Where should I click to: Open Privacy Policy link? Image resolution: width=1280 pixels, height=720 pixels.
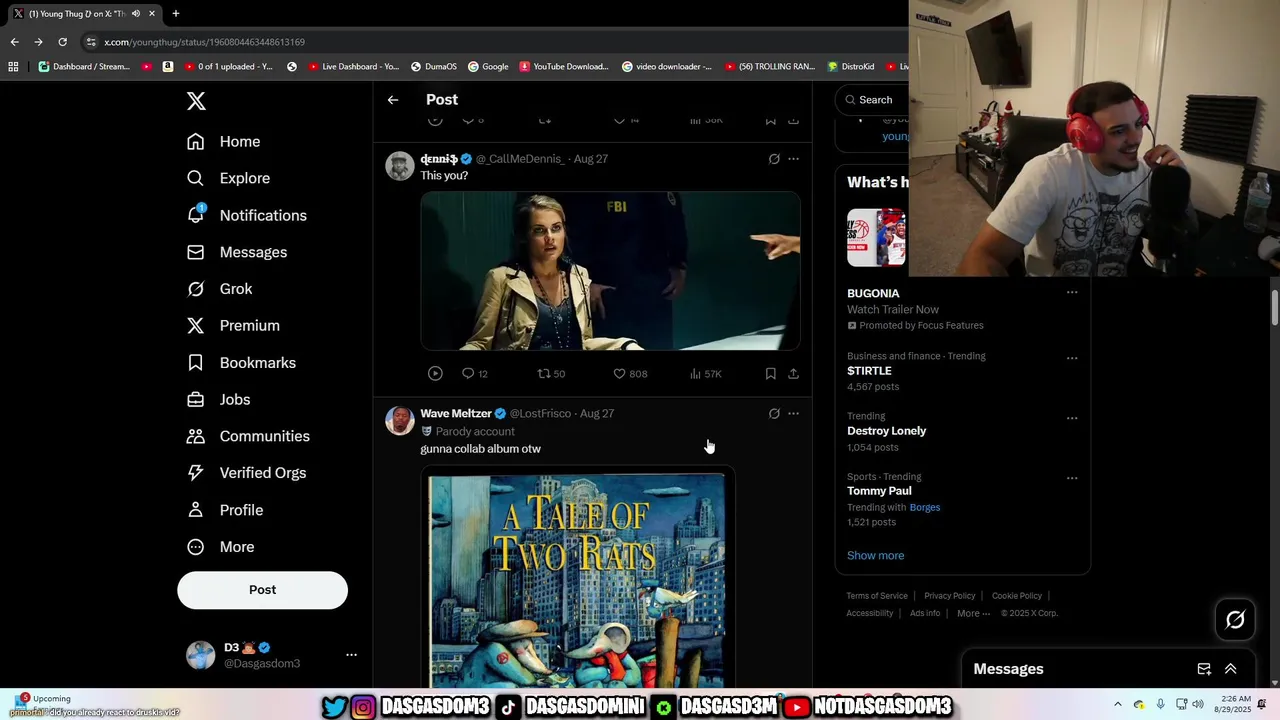pyautogui.click(x=949, y=596)
